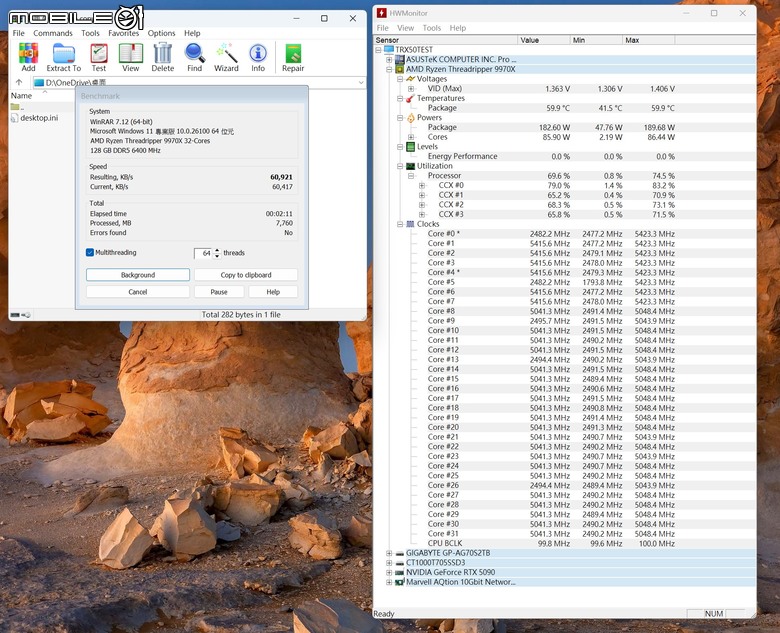
Task: Click the Background button
Action: coord(138,275)
